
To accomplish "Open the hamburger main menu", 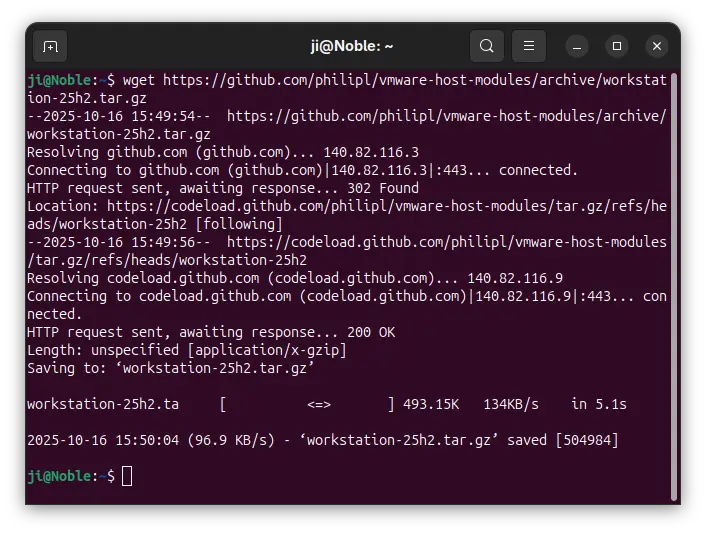I will click(529, 46).
